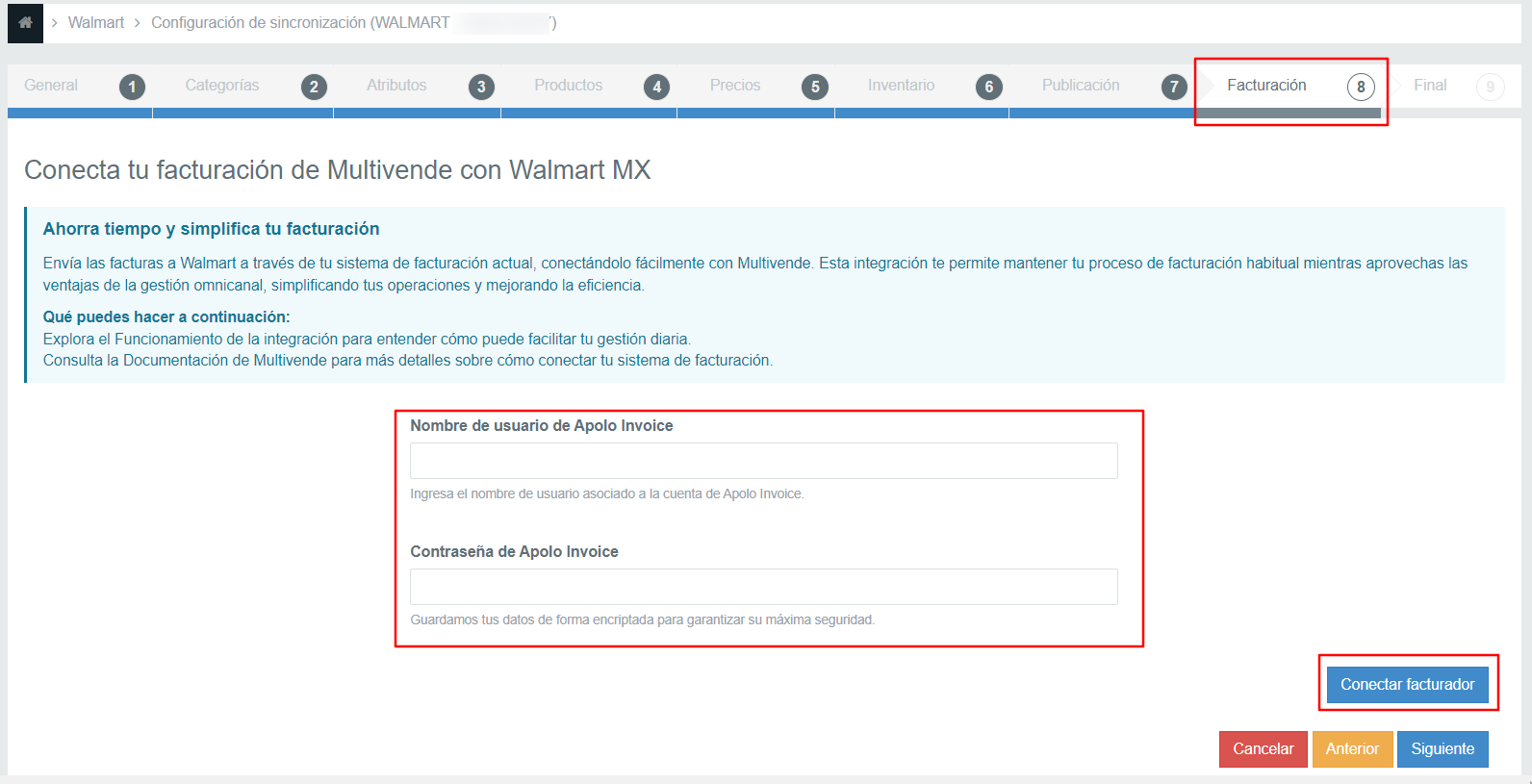Click the label 'Nombre de usuario de Apolo Invoice'
This screenshot has width=1532, height=784.
[x=542, y=425]
